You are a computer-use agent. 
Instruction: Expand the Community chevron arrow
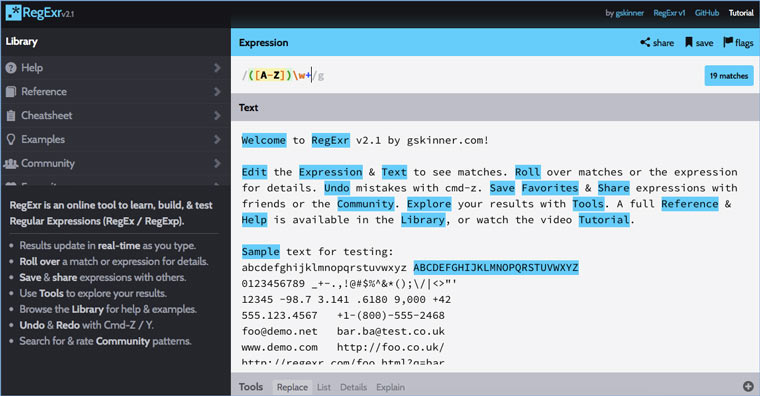click(217, 163)
